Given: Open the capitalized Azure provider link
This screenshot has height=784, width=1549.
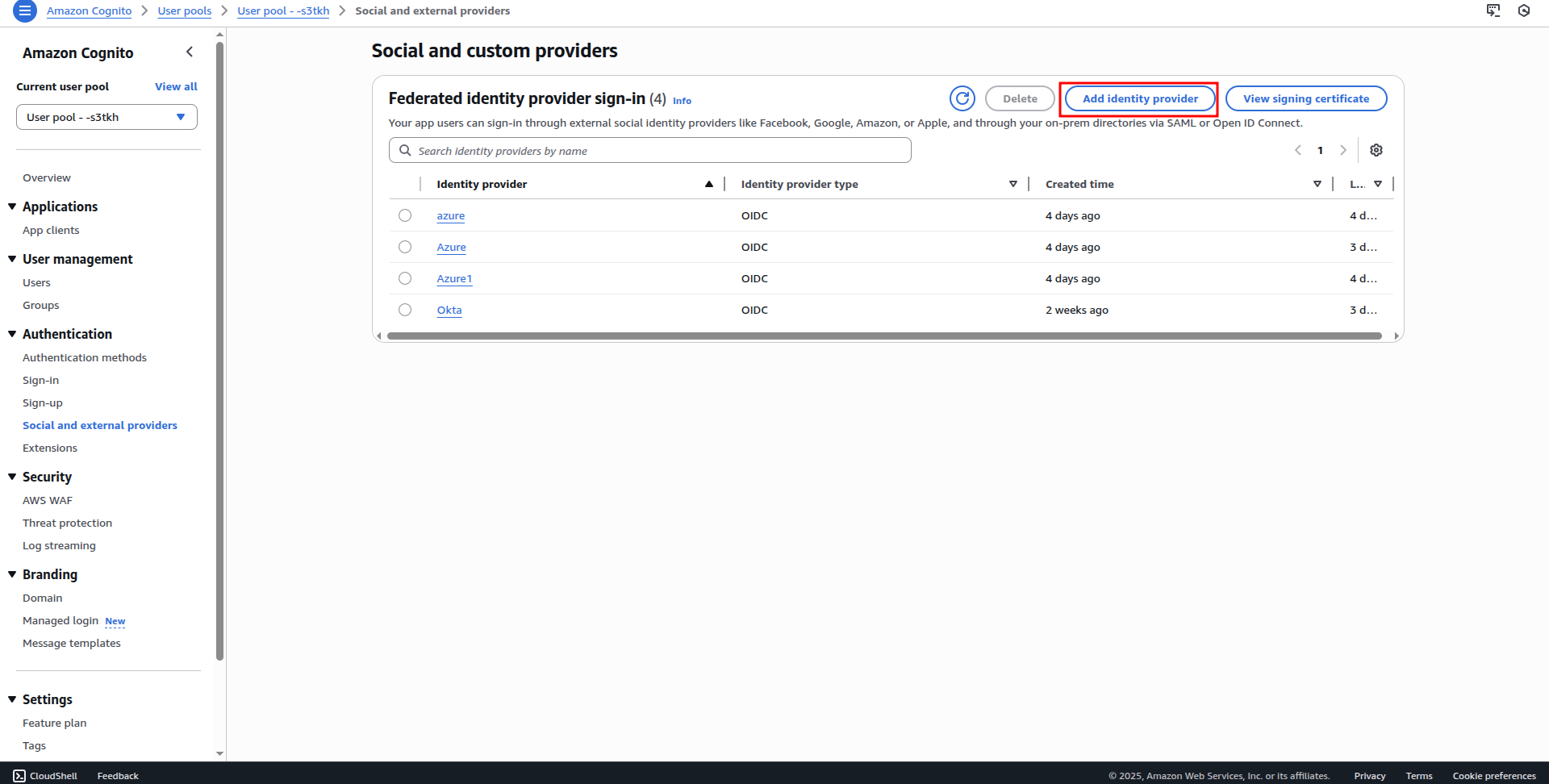Looking at the screenshot, I should (x=452, y=247).
